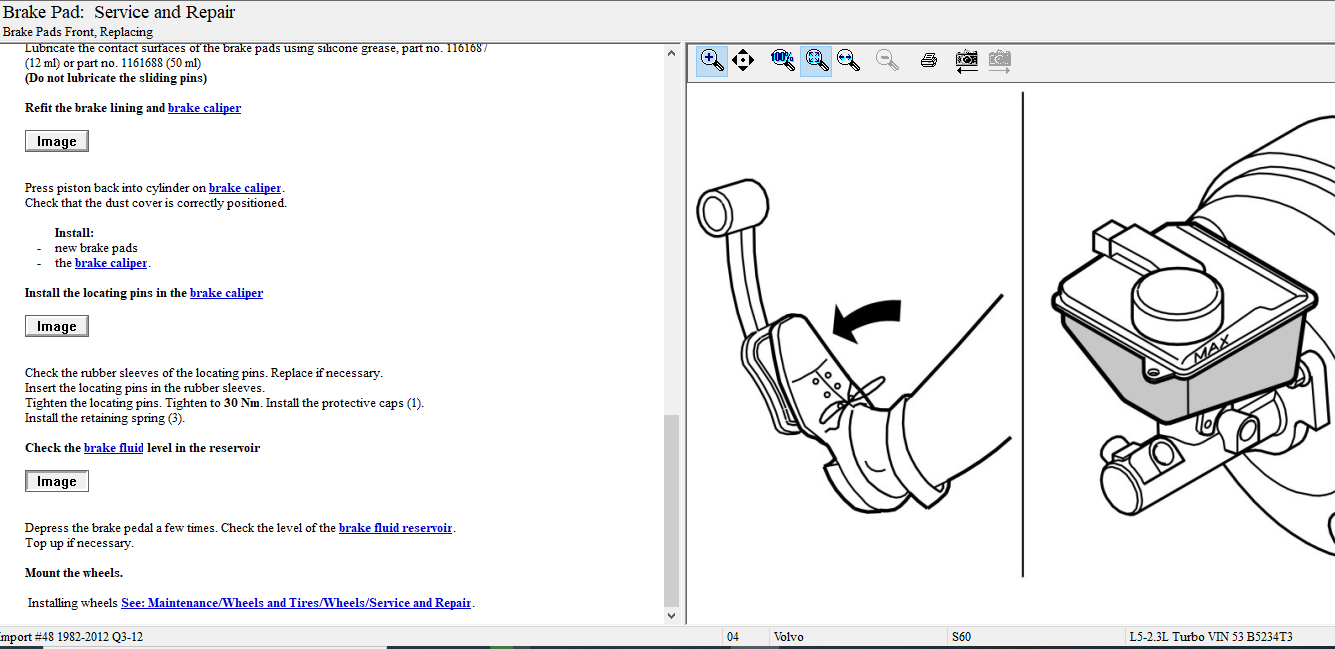Go to next image camera icon
Image resolution: width=1335 pixels, height=649 pixels.
click(x=1000, y=61)
